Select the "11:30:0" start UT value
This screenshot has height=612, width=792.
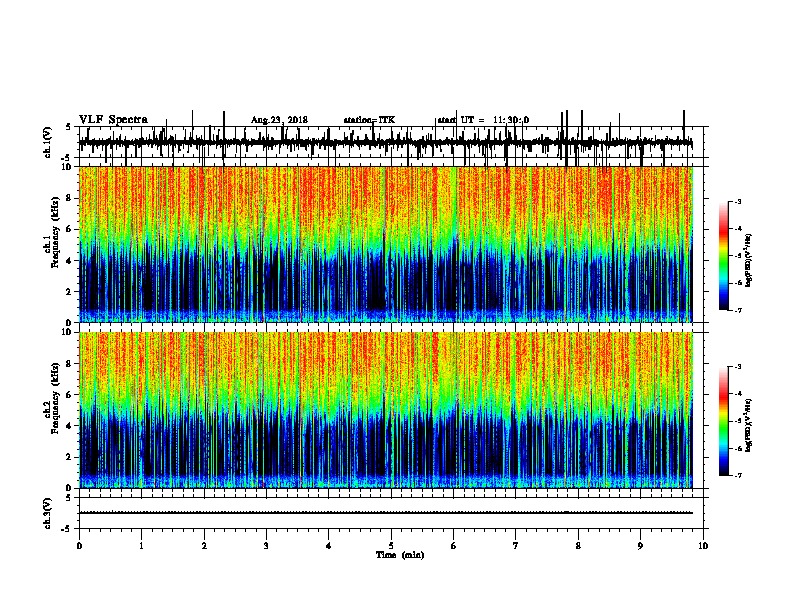[511, 120]
